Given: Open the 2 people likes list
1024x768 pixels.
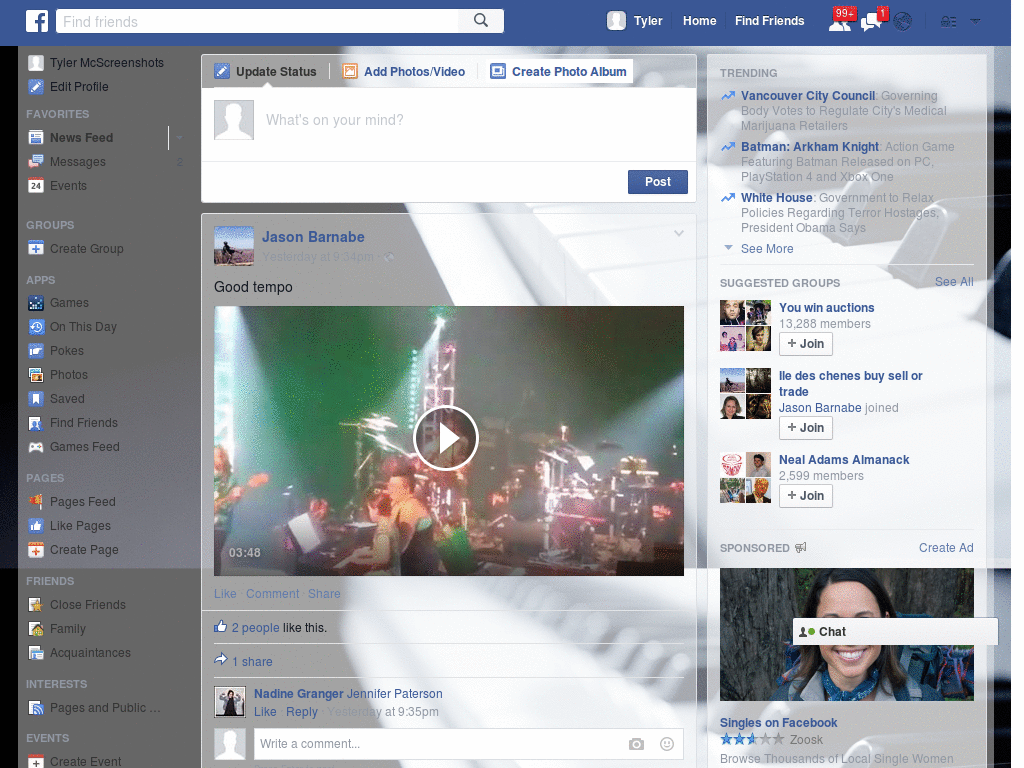Looking at the screenshot, I should 255,628.
